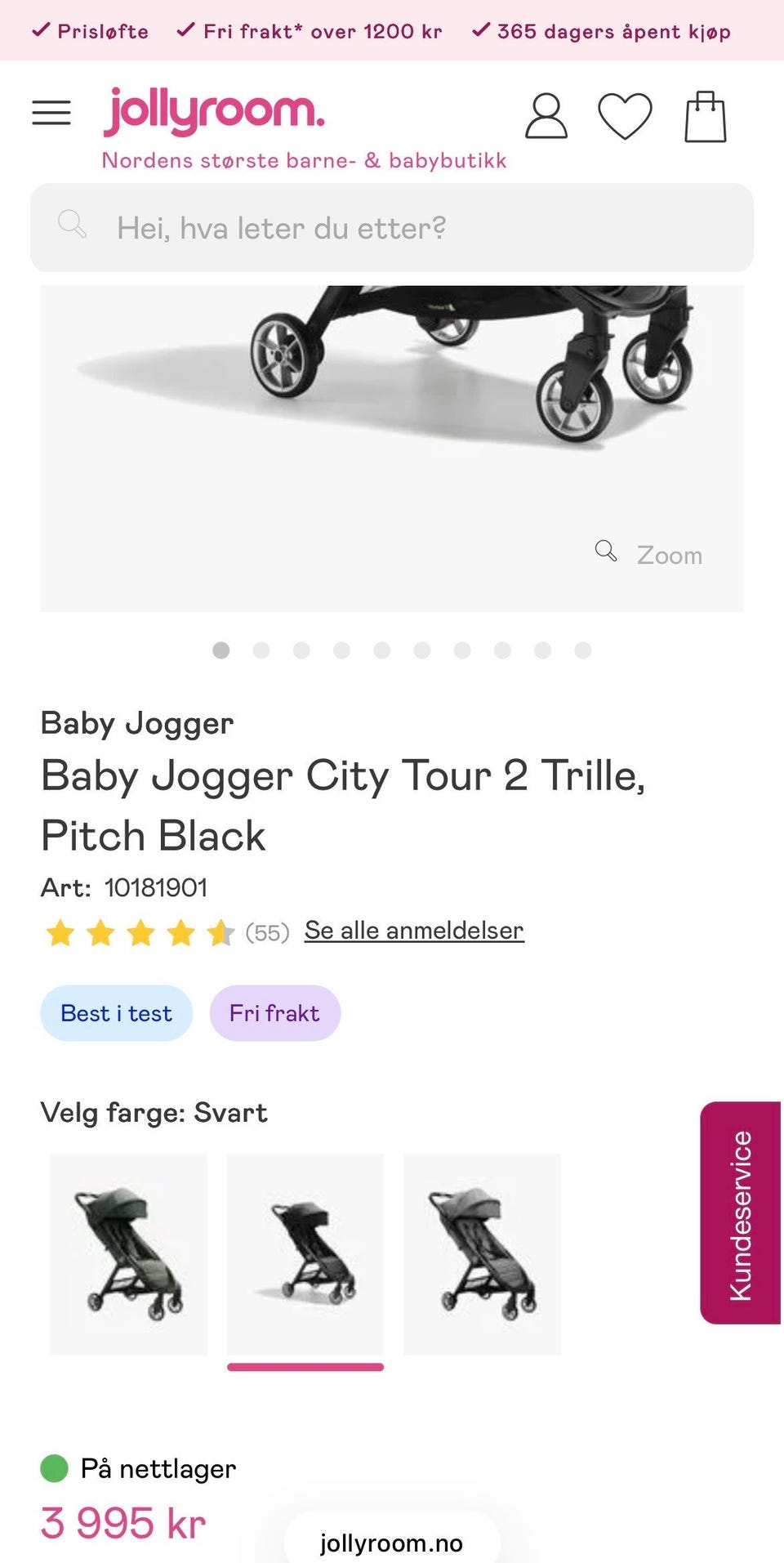Click the search magnifier icon

pos(72,224)
